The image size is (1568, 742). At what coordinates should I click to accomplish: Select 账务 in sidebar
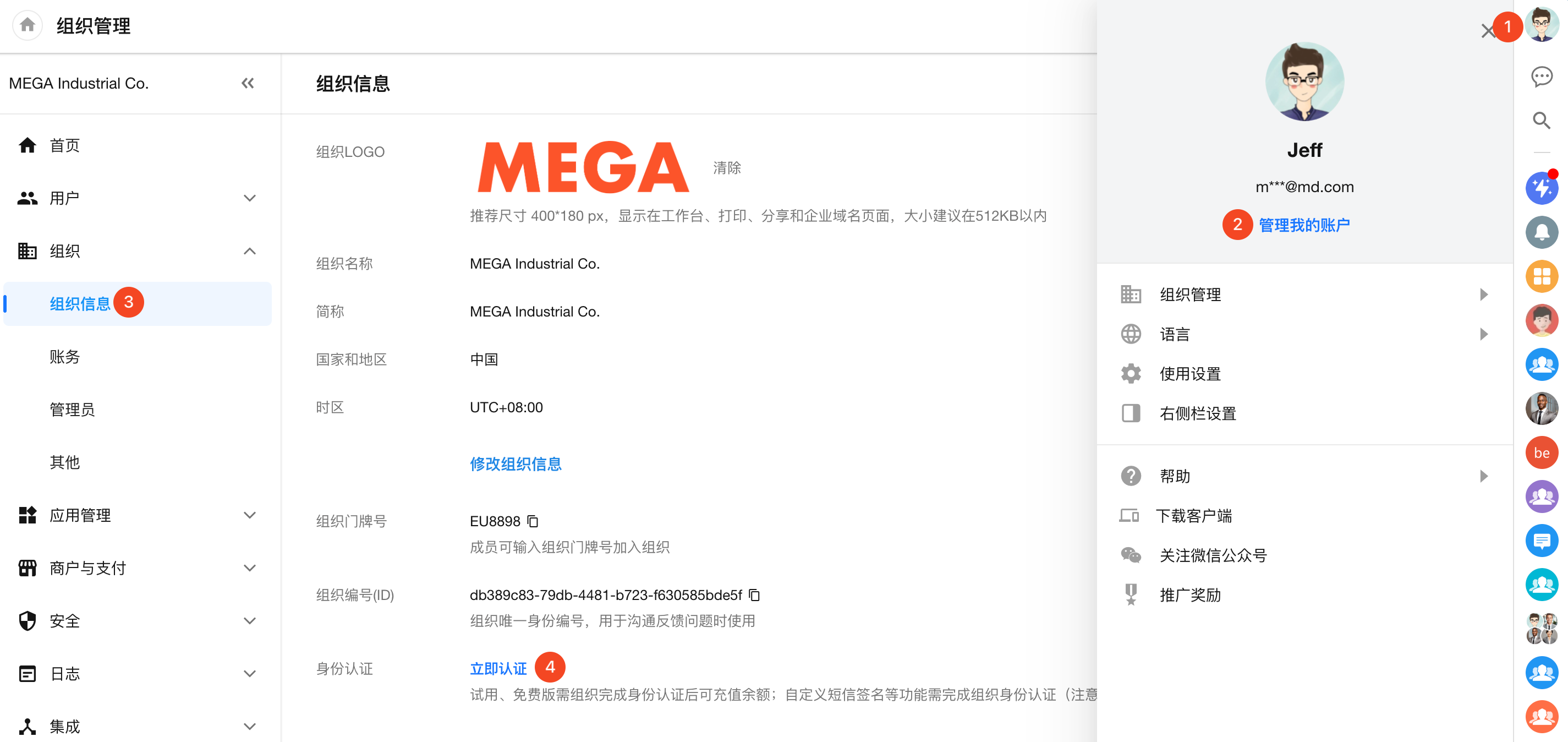pyautogui.click(x=64, y=356)
